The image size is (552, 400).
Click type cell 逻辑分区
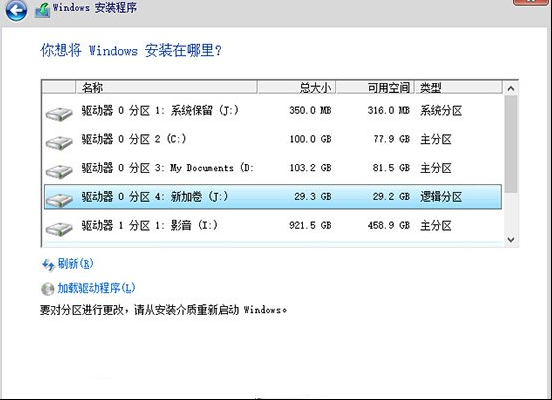(441, 197)
